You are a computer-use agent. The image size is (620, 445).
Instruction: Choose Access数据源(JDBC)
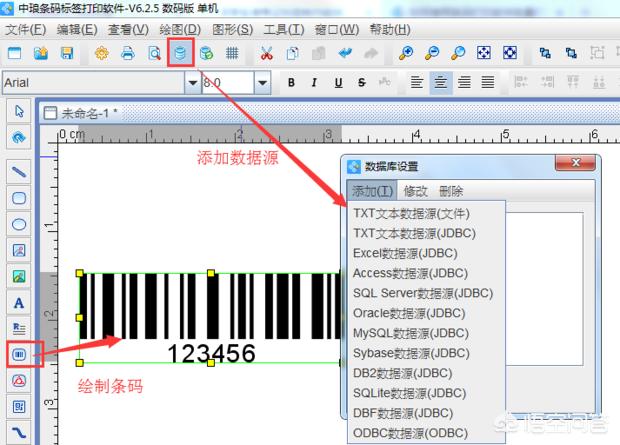point(427,273)
